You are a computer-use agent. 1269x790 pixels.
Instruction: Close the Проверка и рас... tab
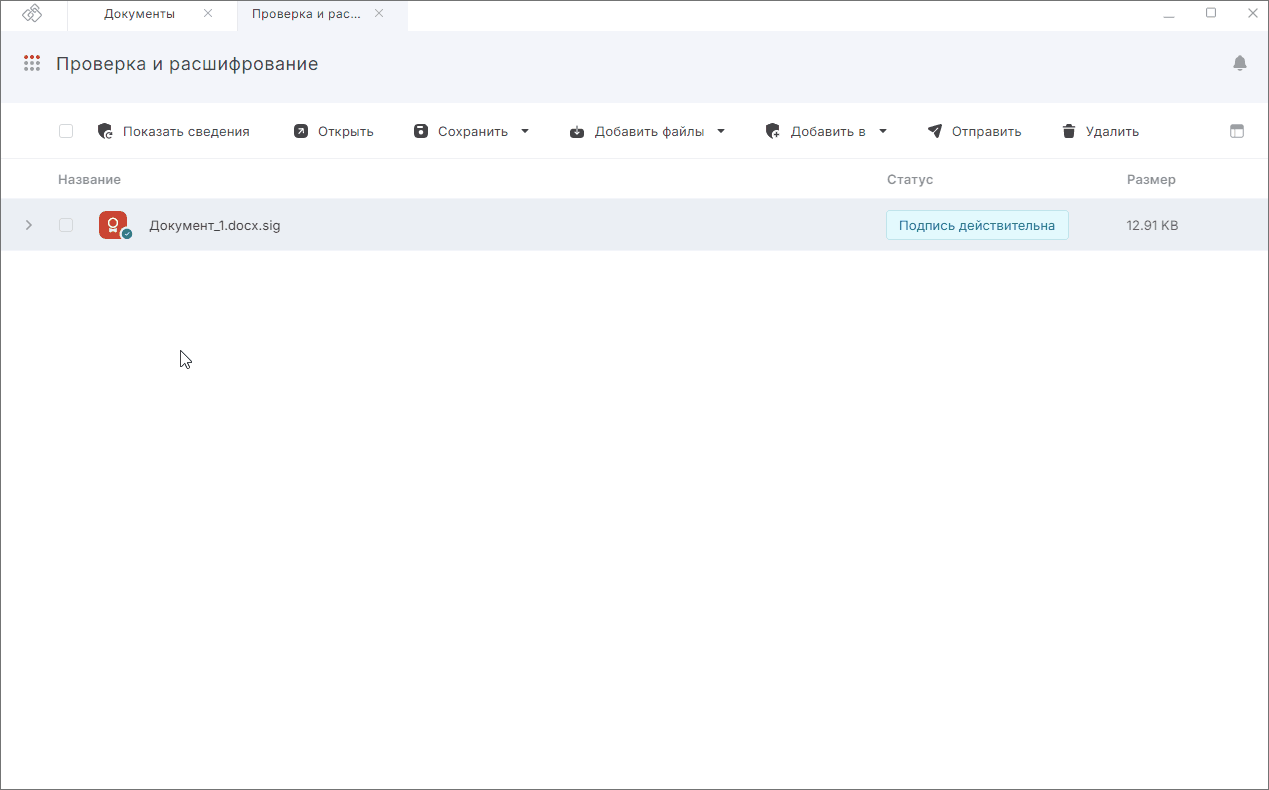coord(379,14)
